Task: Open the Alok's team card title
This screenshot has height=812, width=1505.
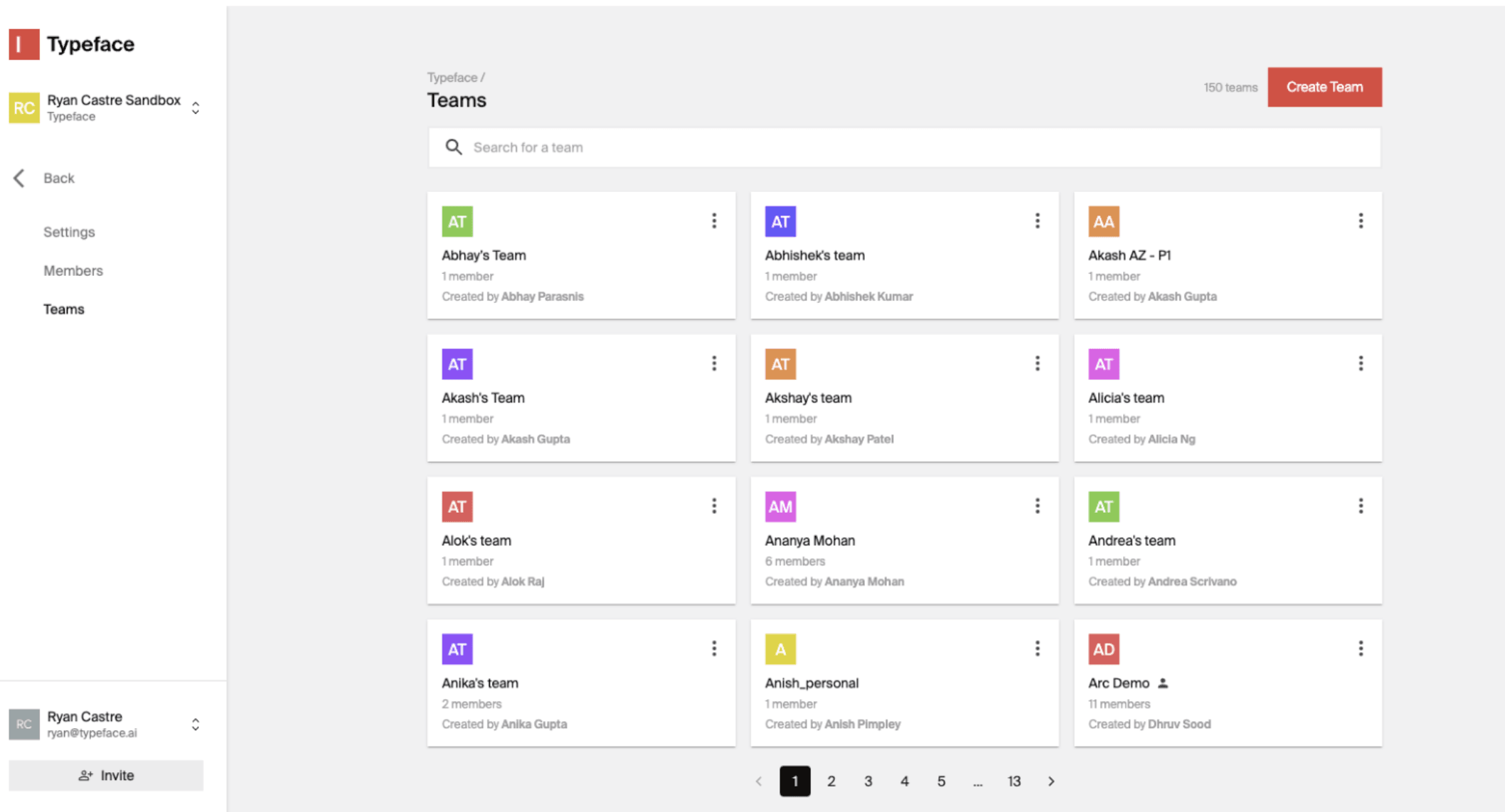Action: tap(477, 540)
